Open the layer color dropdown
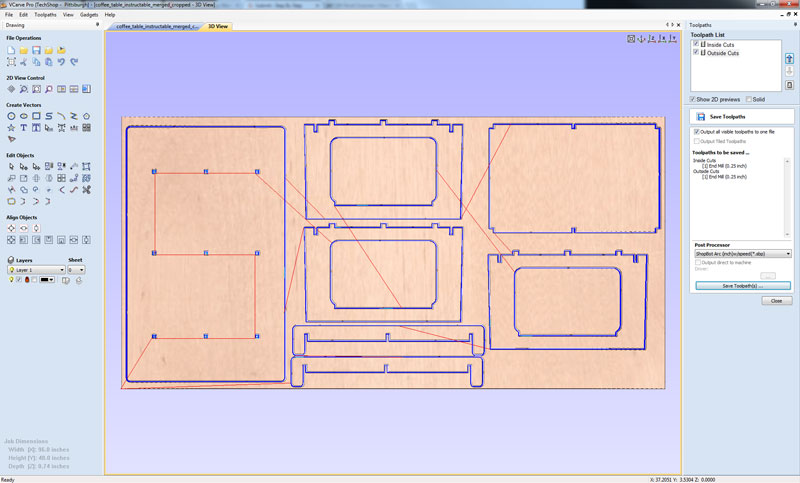Screen dimensions: 800x483 click(47, 279)
